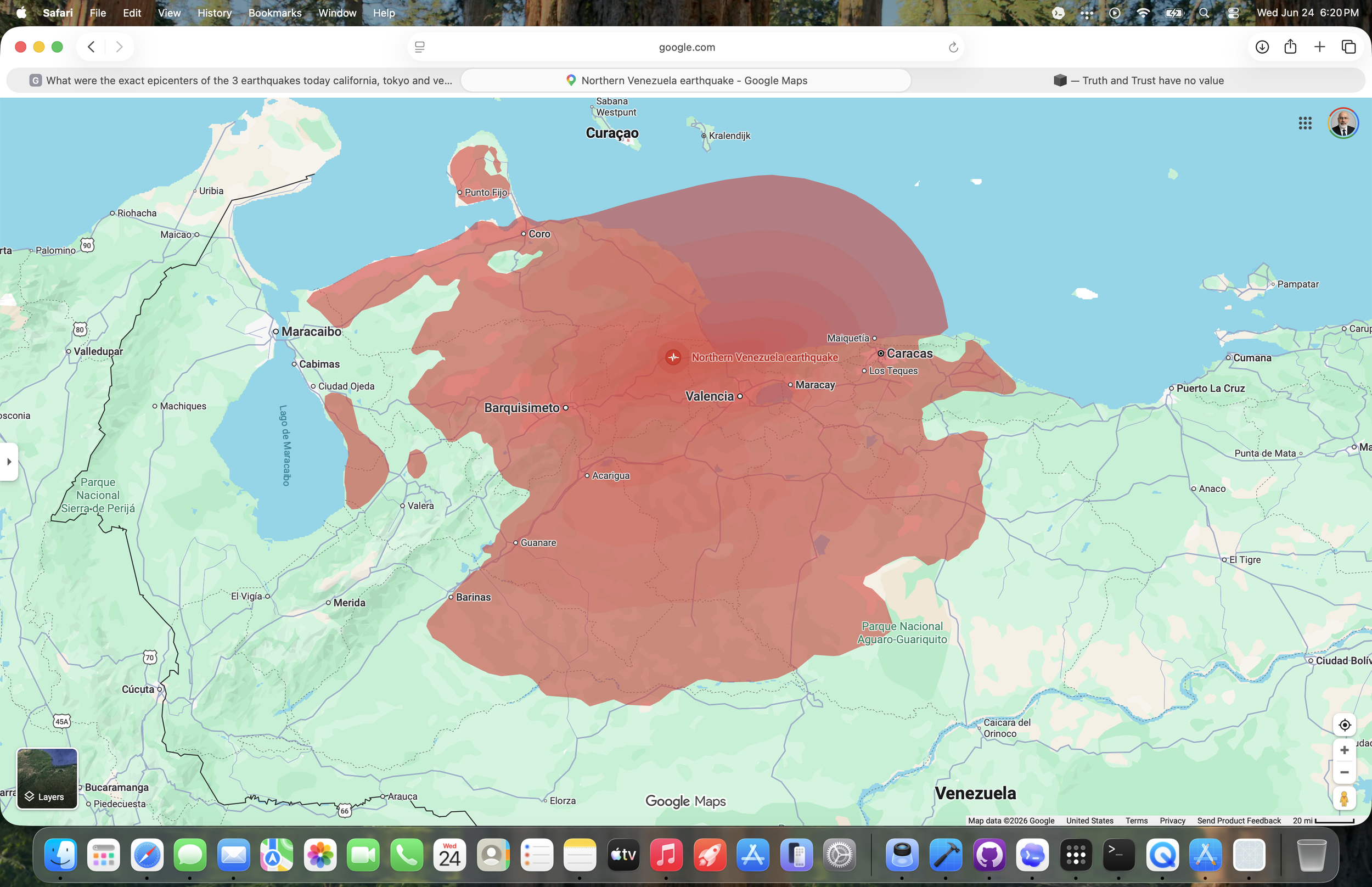
Task: Open the Apple menu
Action: (21, 13)
